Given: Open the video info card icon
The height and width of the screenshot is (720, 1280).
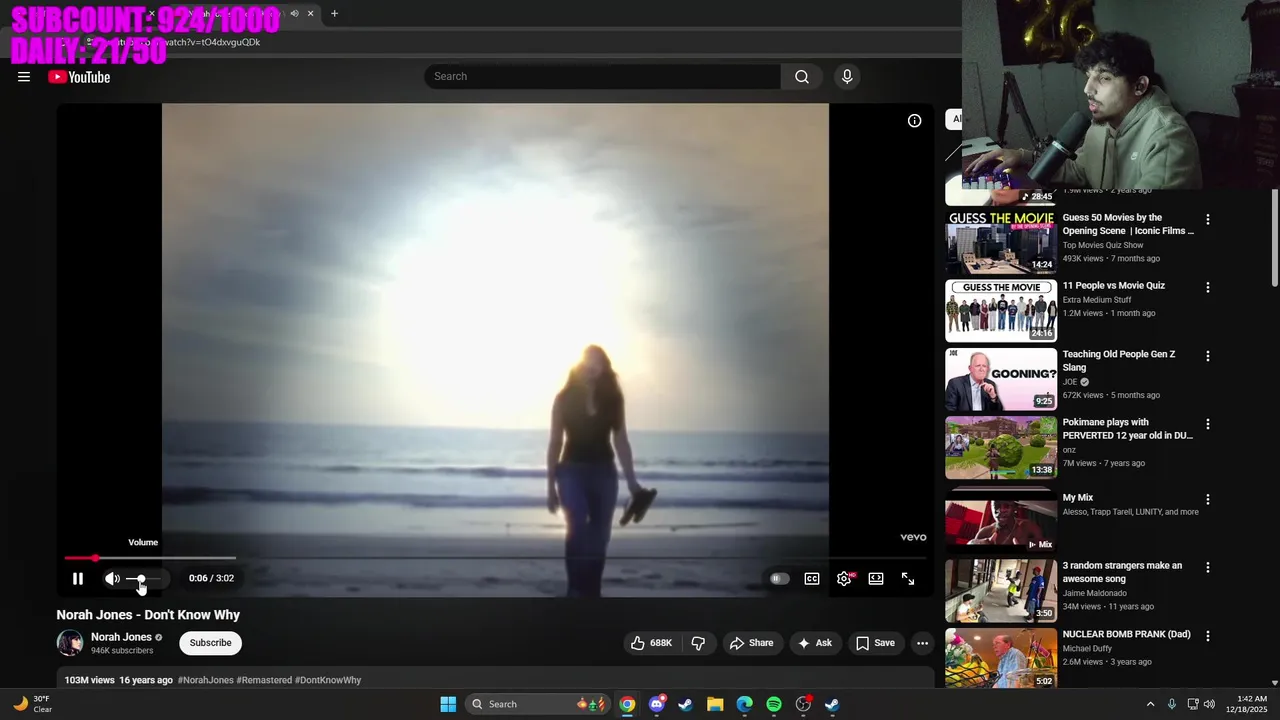Looking at the screenshot, I should tap(914, 121).
